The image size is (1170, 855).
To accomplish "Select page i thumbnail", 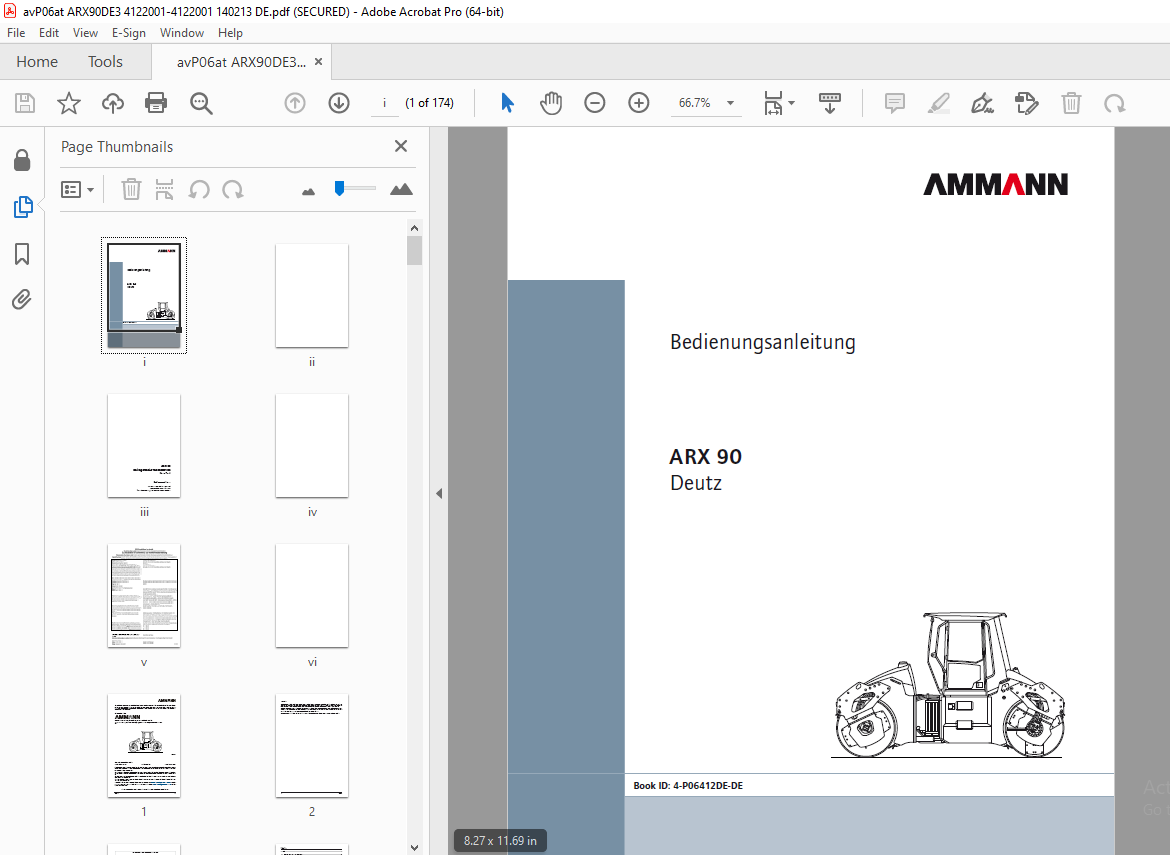I will pos(144,295).
